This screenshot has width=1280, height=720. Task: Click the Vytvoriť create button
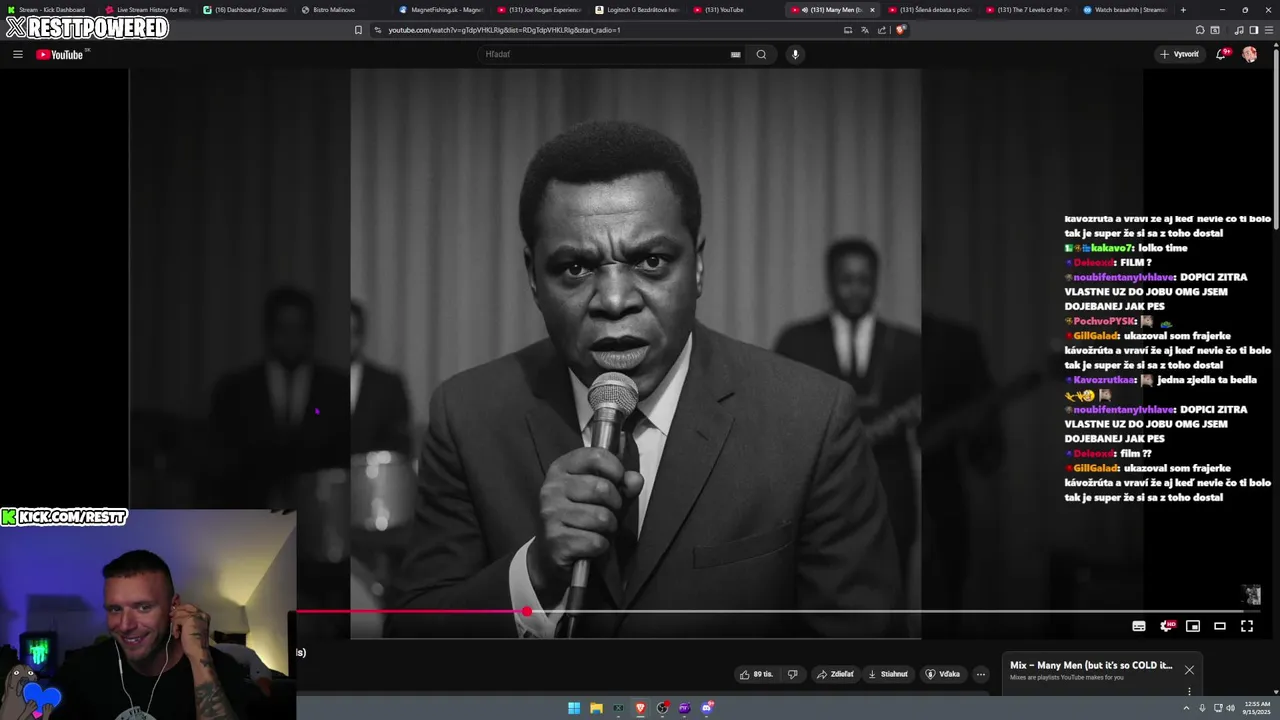tap(1180, 54)
